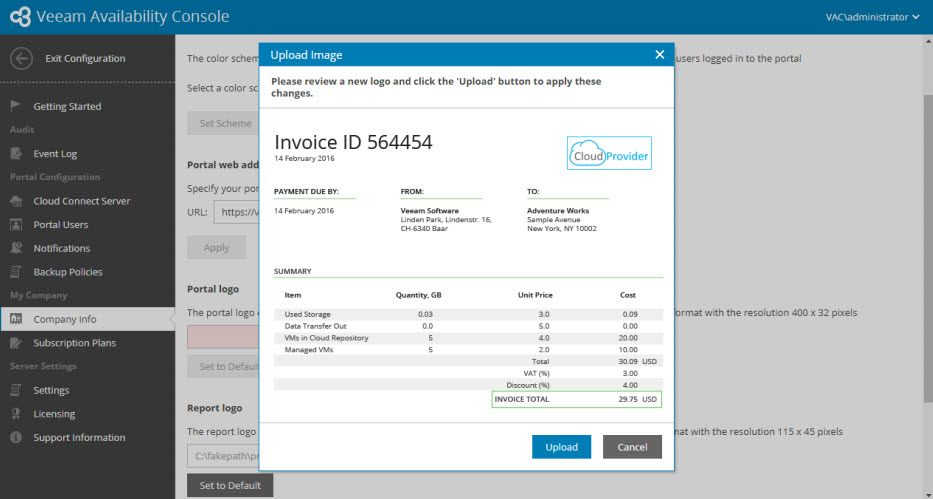Click the Managed VMs row
933x499 pixels.
(x=468, y=350)
